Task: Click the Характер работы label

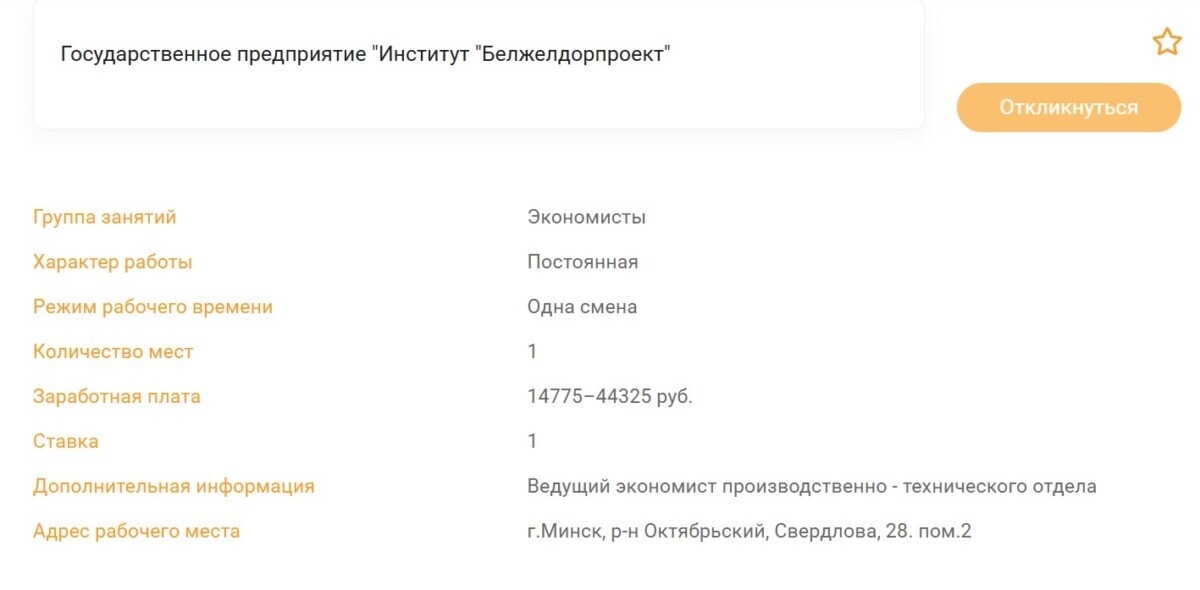Action: click(x=114, y=261)
